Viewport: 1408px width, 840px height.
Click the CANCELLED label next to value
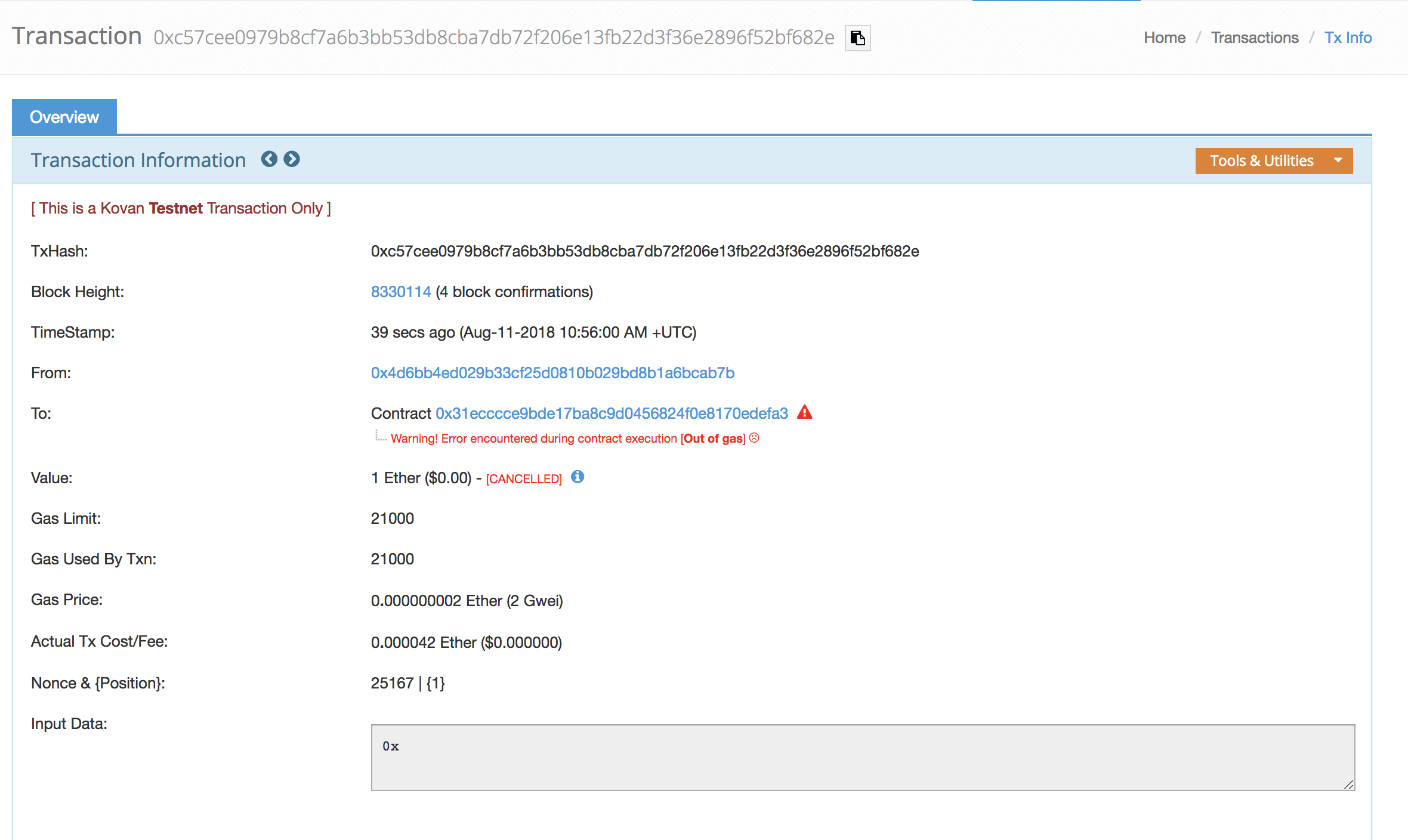click(523, 478)
